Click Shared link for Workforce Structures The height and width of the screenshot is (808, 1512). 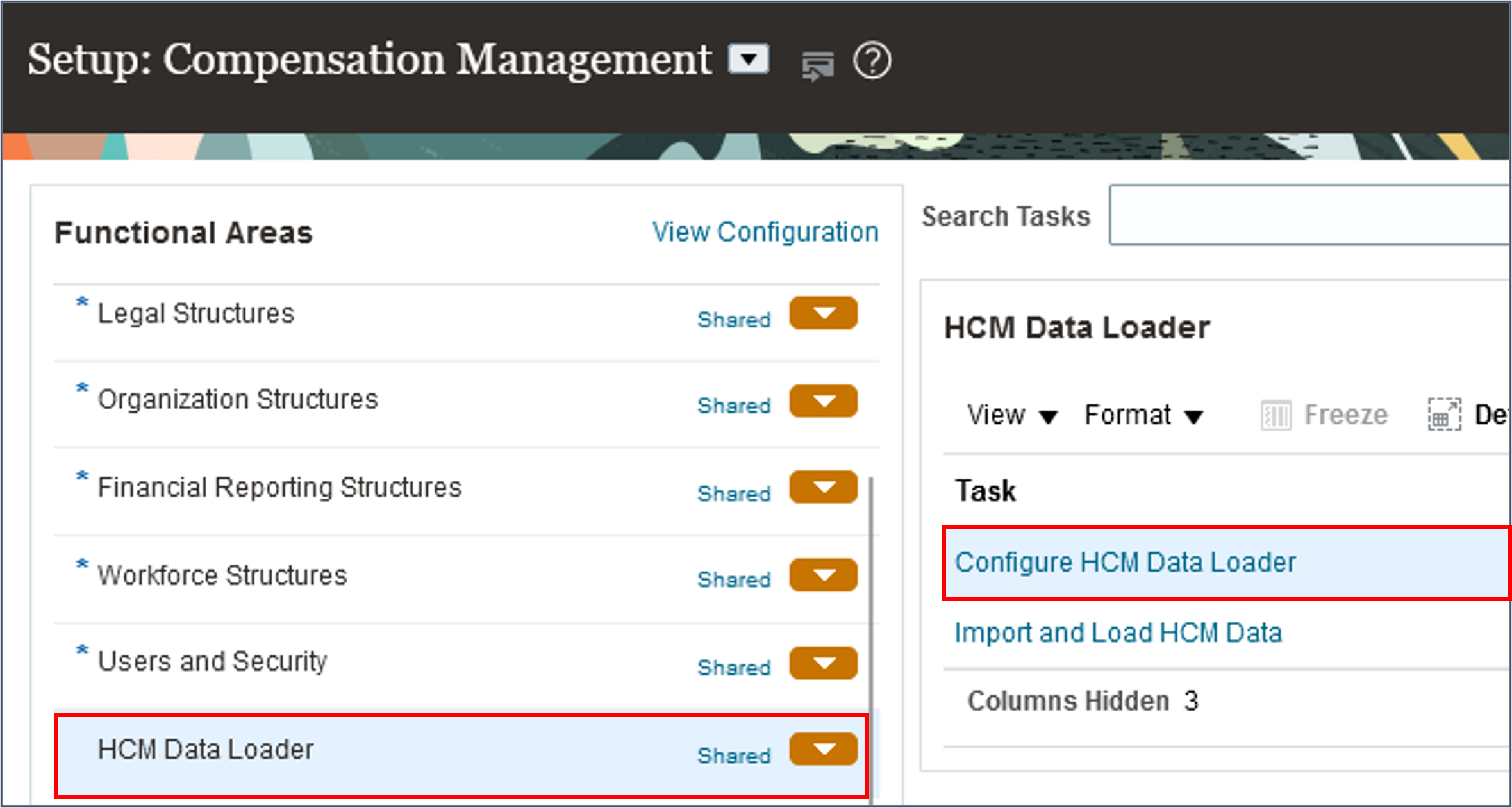pyautogui.click(x=734, y=579)
